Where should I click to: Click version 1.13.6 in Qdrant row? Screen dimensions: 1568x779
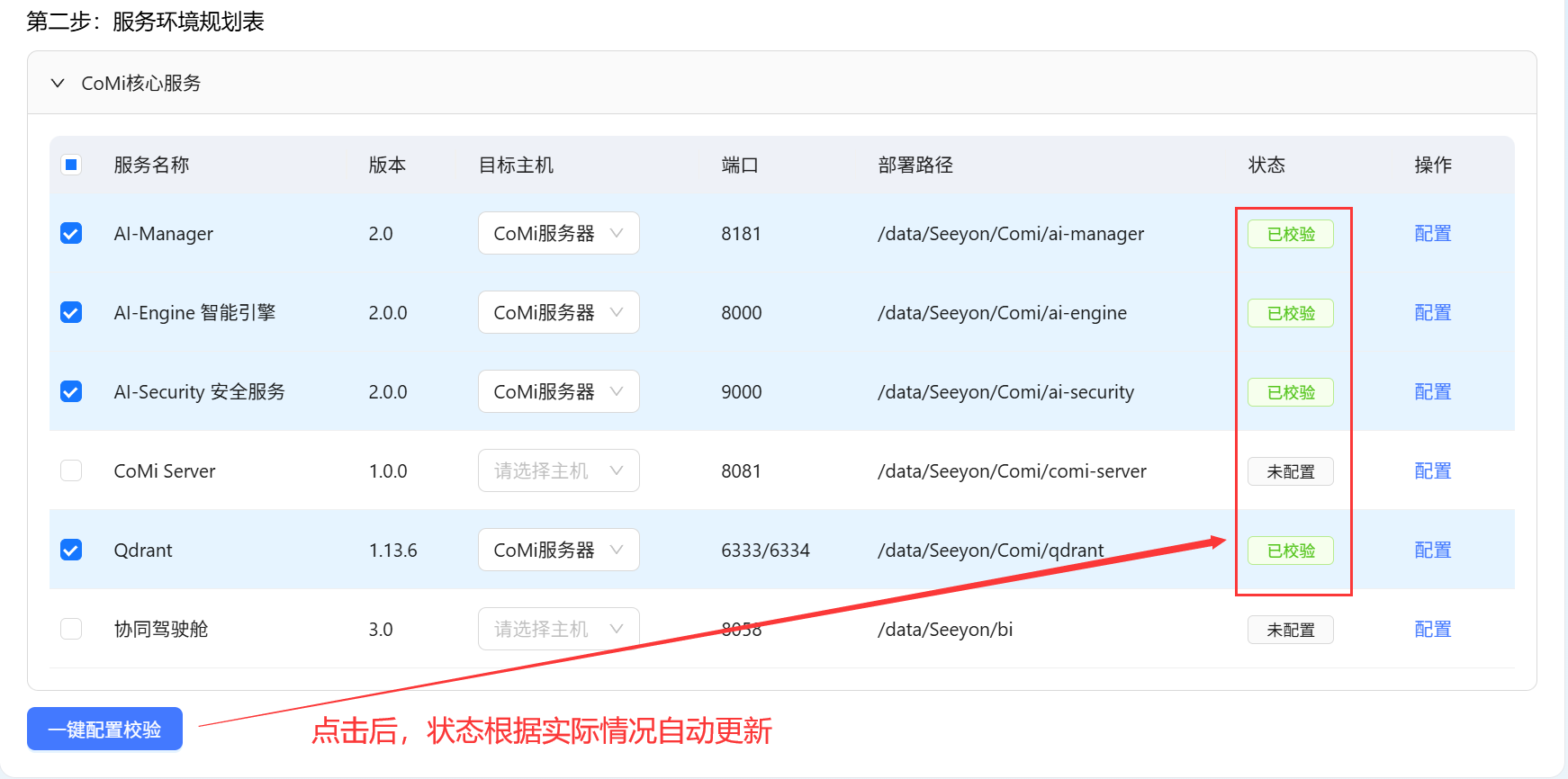tap(393, 551)
